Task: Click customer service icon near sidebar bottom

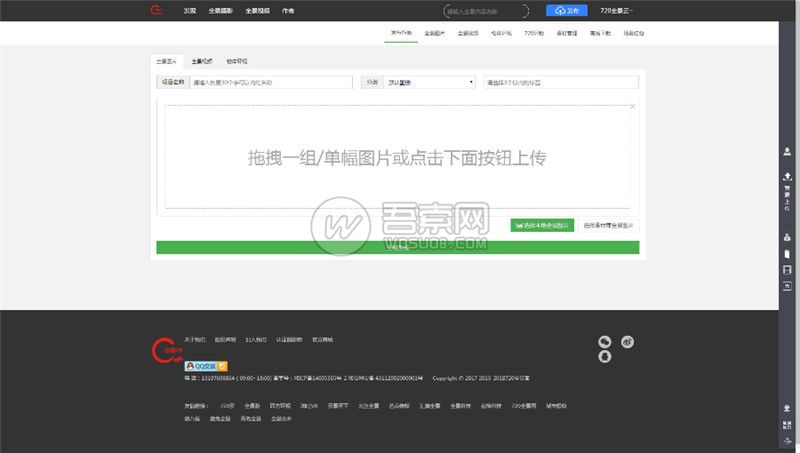Action: pyautogui.click(x=787, y=409)
